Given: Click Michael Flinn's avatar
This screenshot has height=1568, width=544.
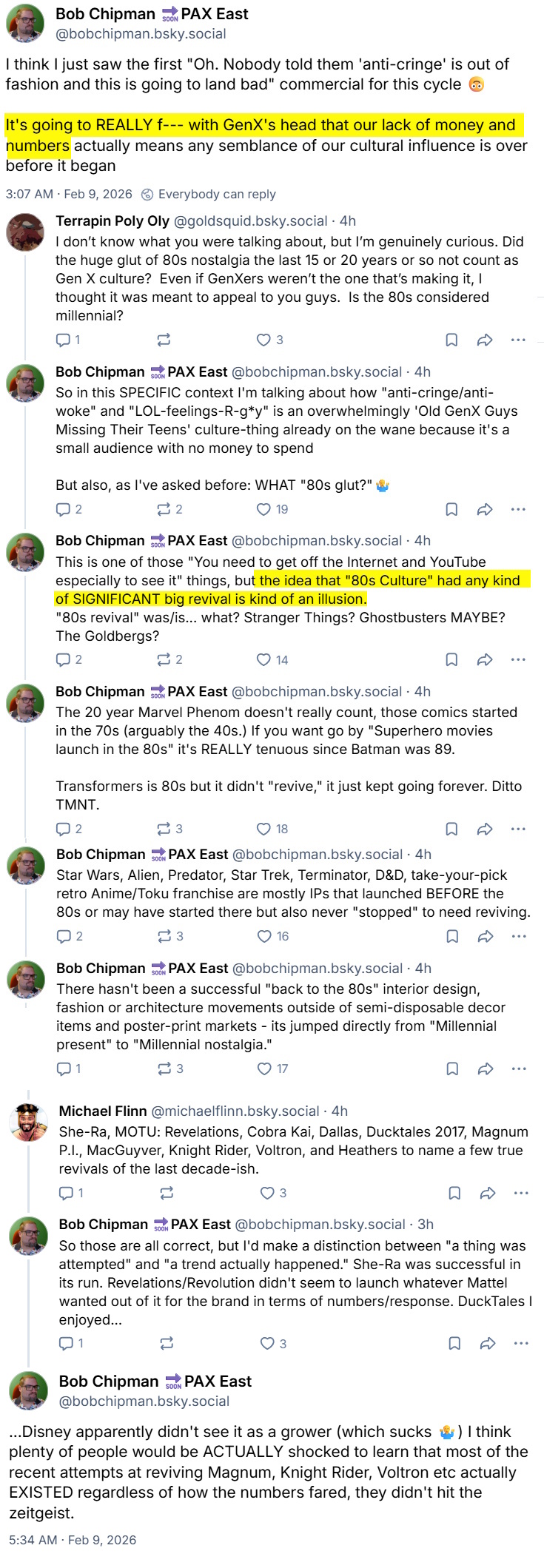Looking at the screenshot, I should pyautogui.click(x=28, y=1122).
